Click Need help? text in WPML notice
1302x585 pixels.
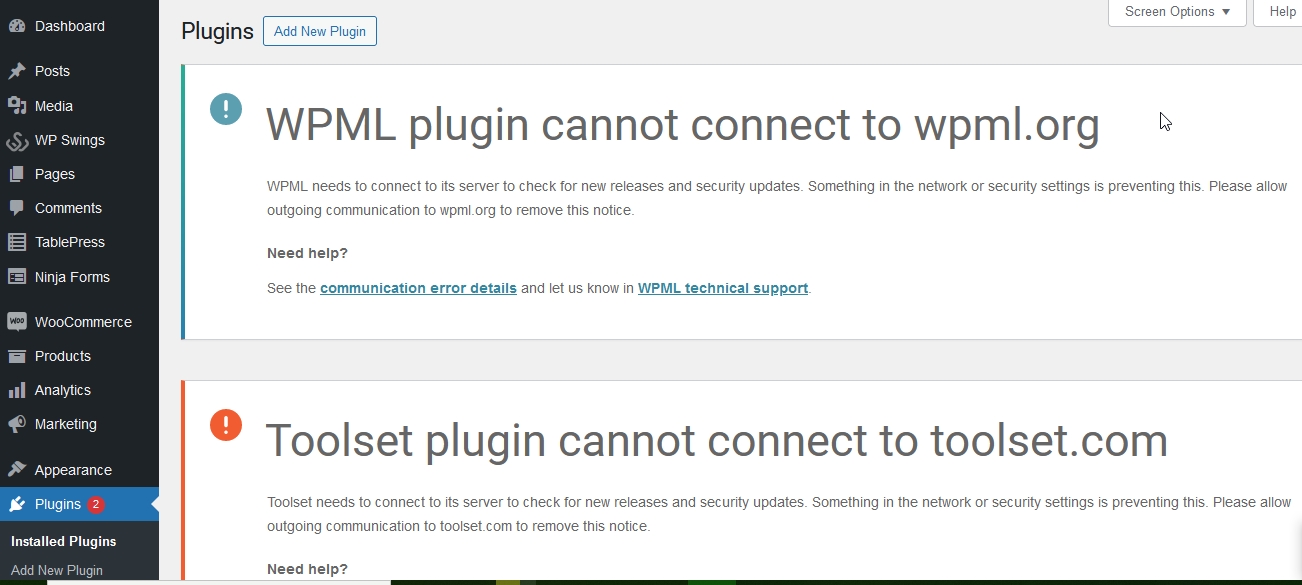(x=307, y=253)
